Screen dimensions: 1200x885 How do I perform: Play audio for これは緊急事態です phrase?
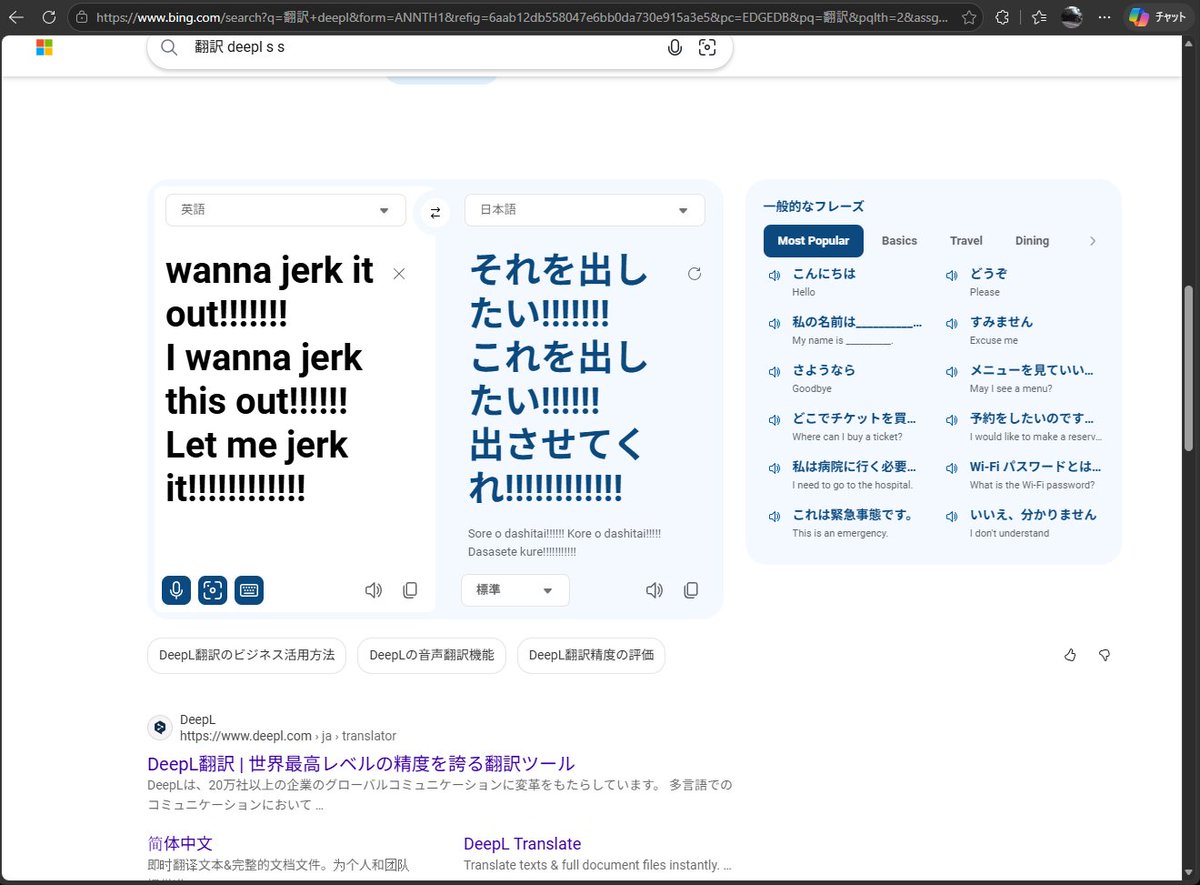point(773,517)
